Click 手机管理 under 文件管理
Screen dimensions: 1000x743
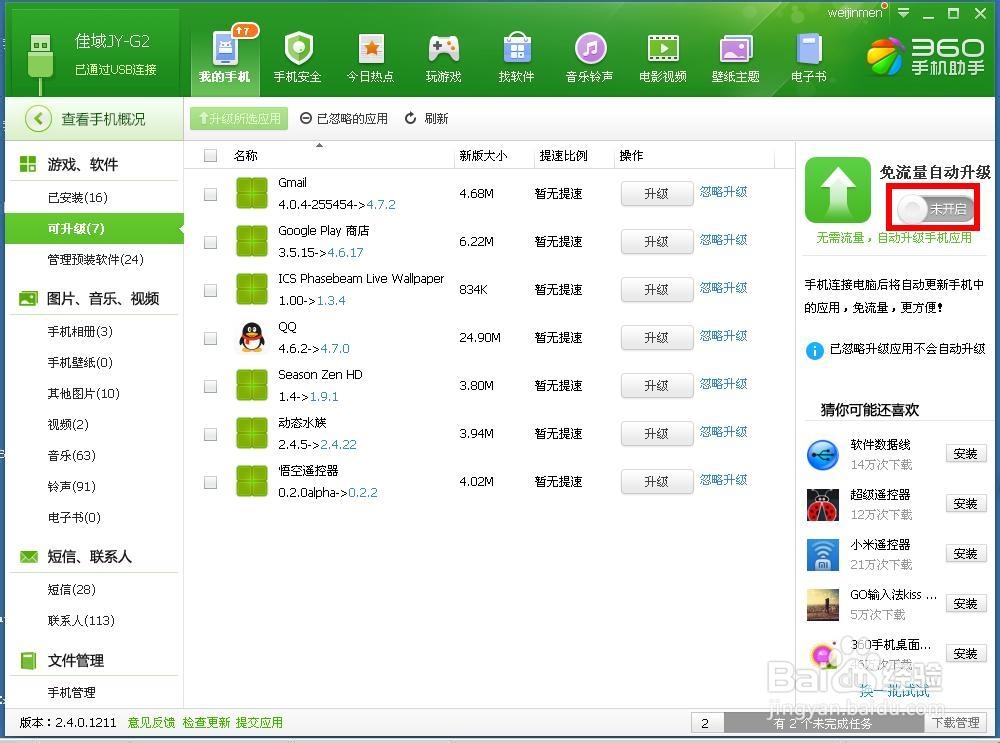click(71, 693)
